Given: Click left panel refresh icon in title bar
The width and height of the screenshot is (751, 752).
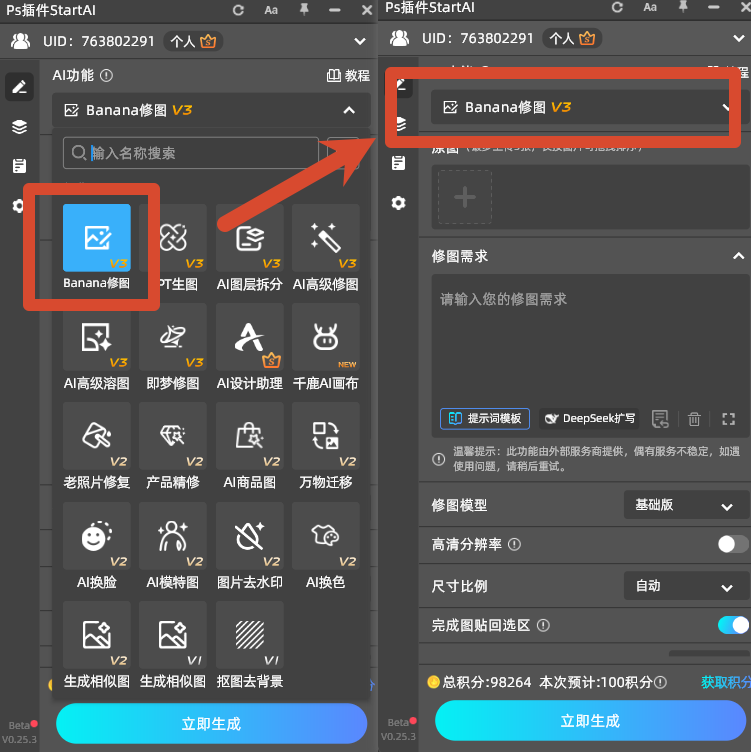Looking at the screenshot, I should pos(238,10).
